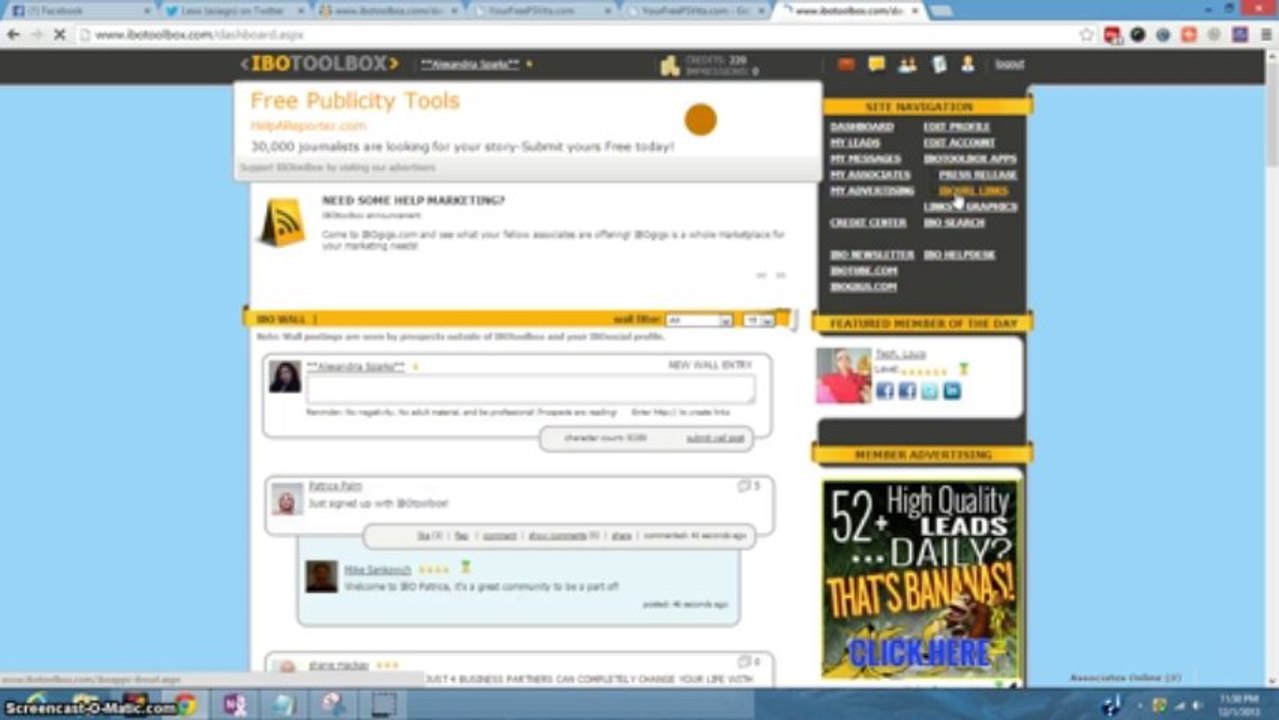
Task: Click Alexandra Sparks avatar in wall entry
Action: (x=285, y=377)
